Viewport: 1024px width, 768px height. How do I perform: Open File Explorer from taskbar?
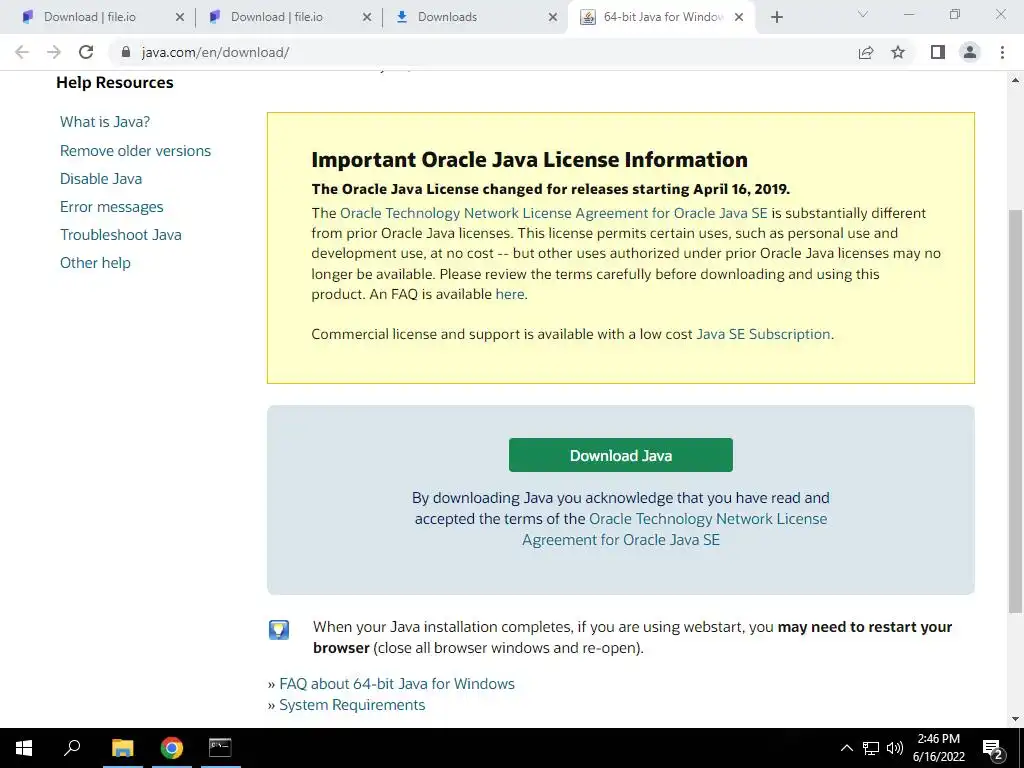(x=123, y=748)
